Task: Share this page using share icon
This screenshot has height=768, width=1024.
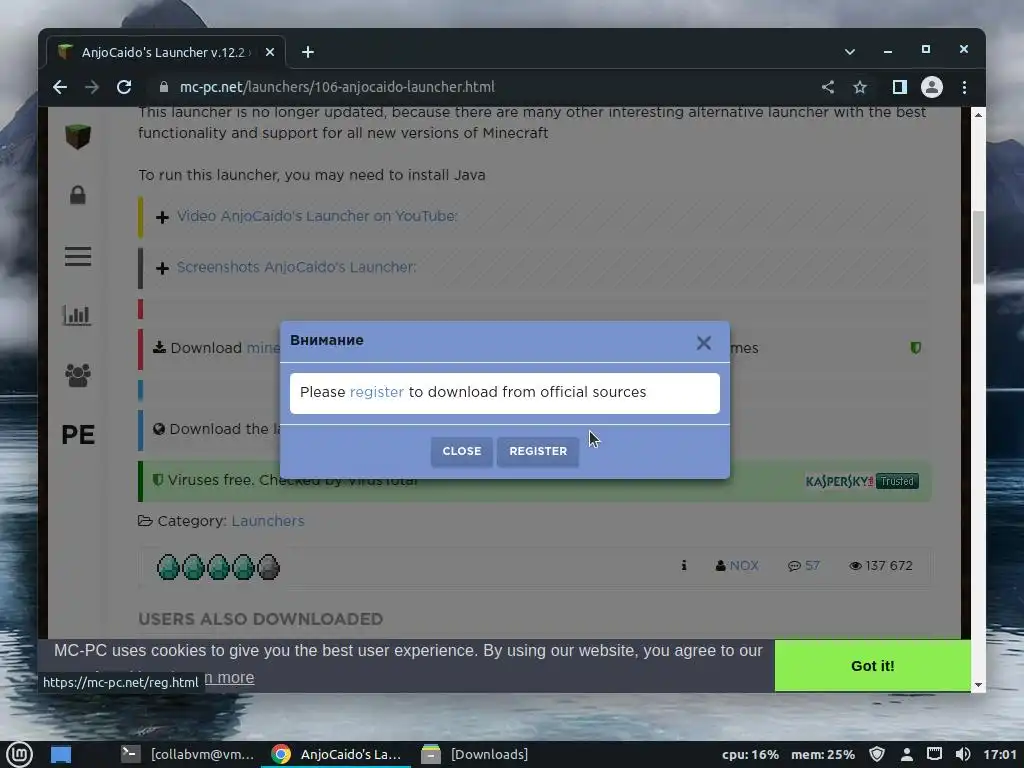Action: tap(827, 87)
